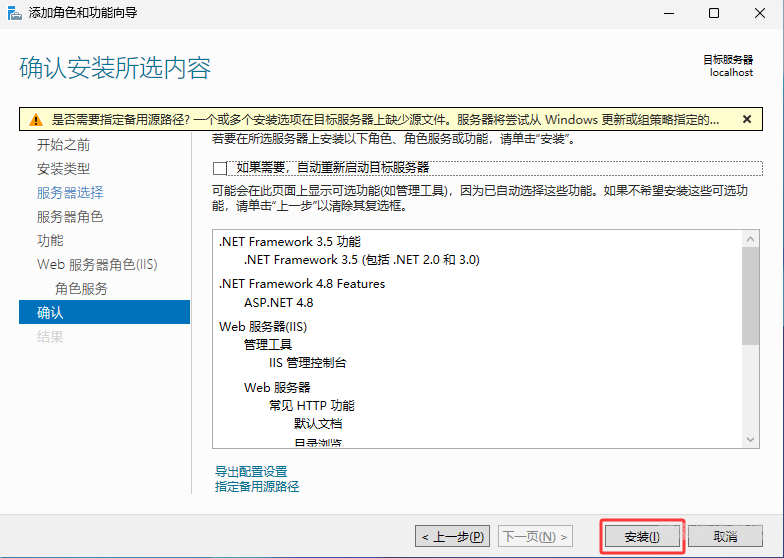Select '默认文档' entry
This screenshot has height=558, width=784.
click(x=318, y=424)
